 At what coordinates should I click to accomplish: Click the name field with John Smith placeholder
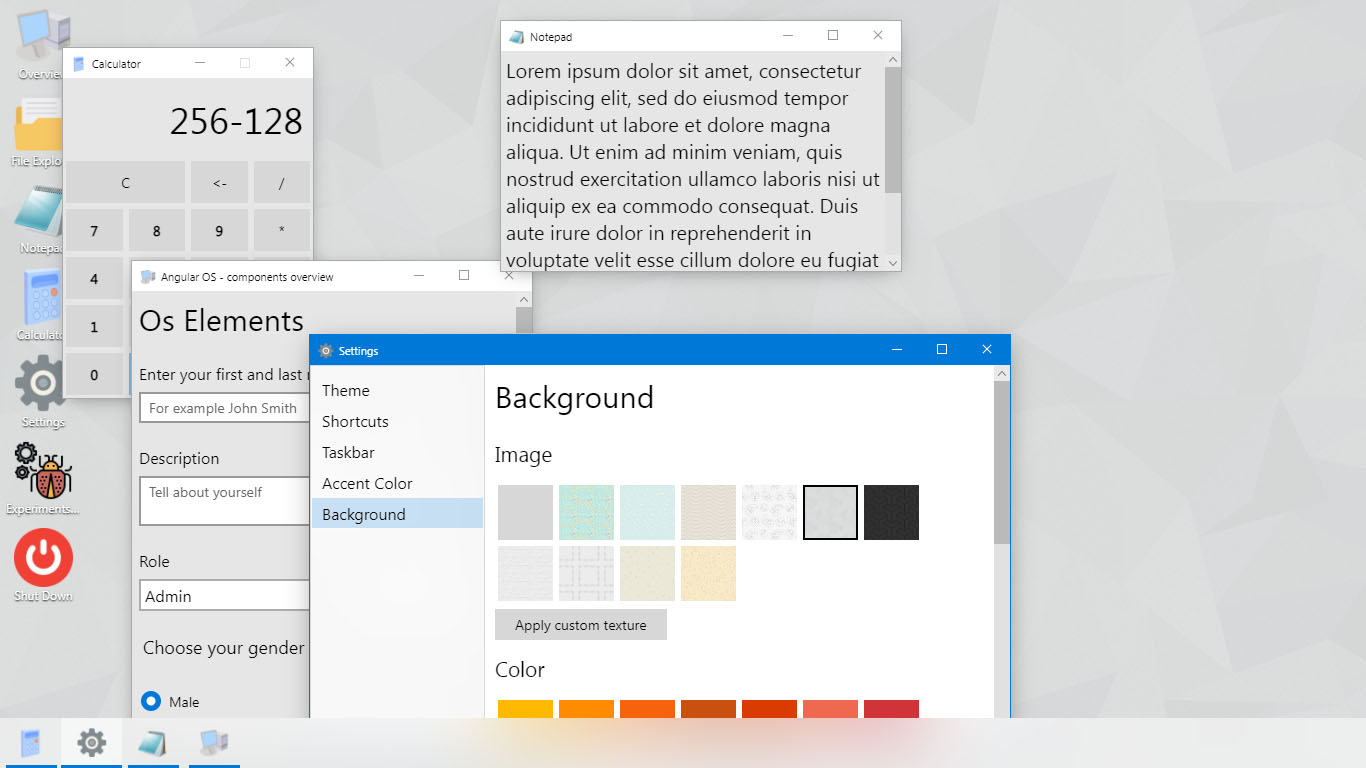(x=224, y=408)
